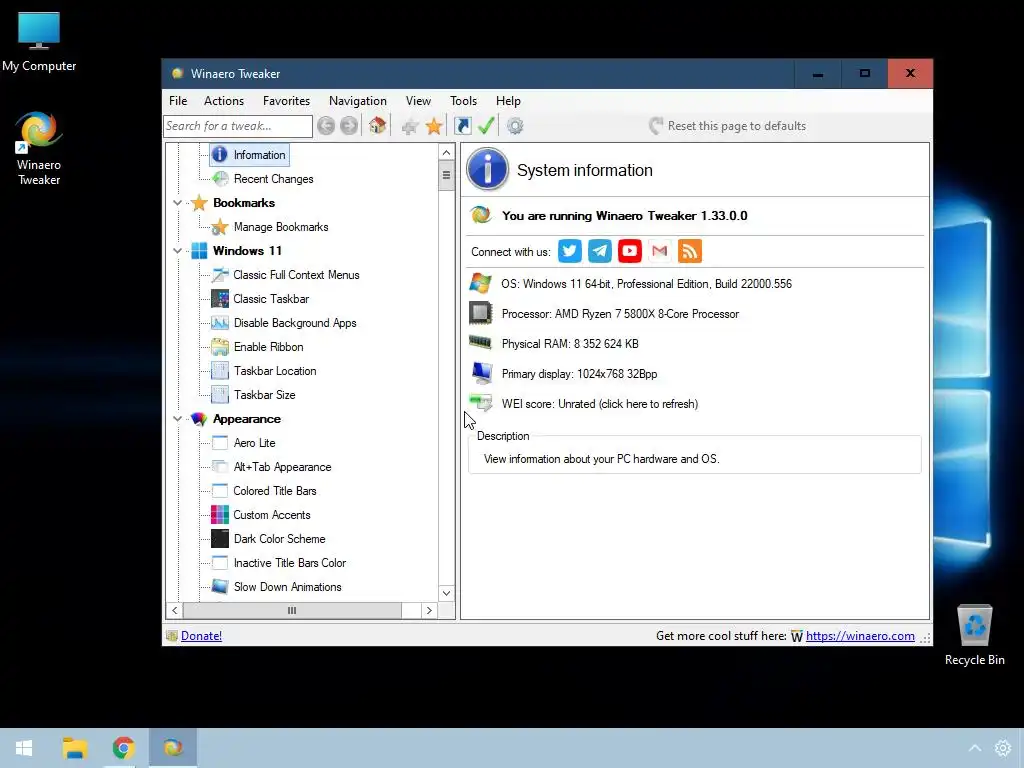Click the Donate! link

click(x=201, y=635)
